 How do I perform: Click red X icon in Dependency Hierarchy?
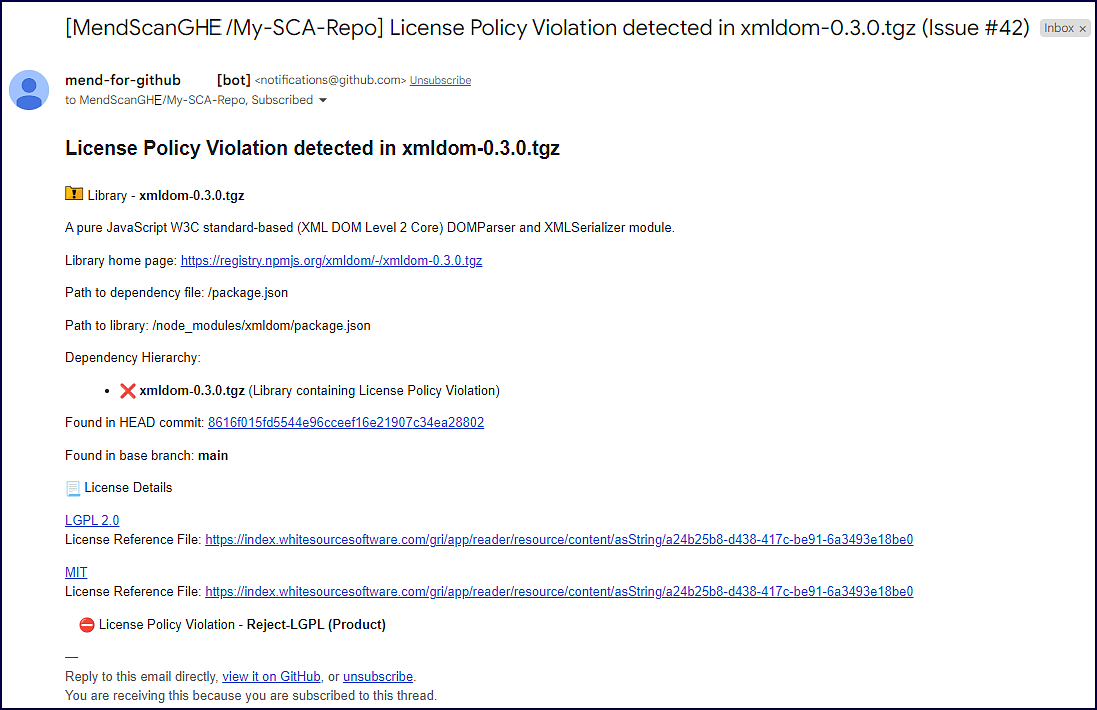click(127, 390)
